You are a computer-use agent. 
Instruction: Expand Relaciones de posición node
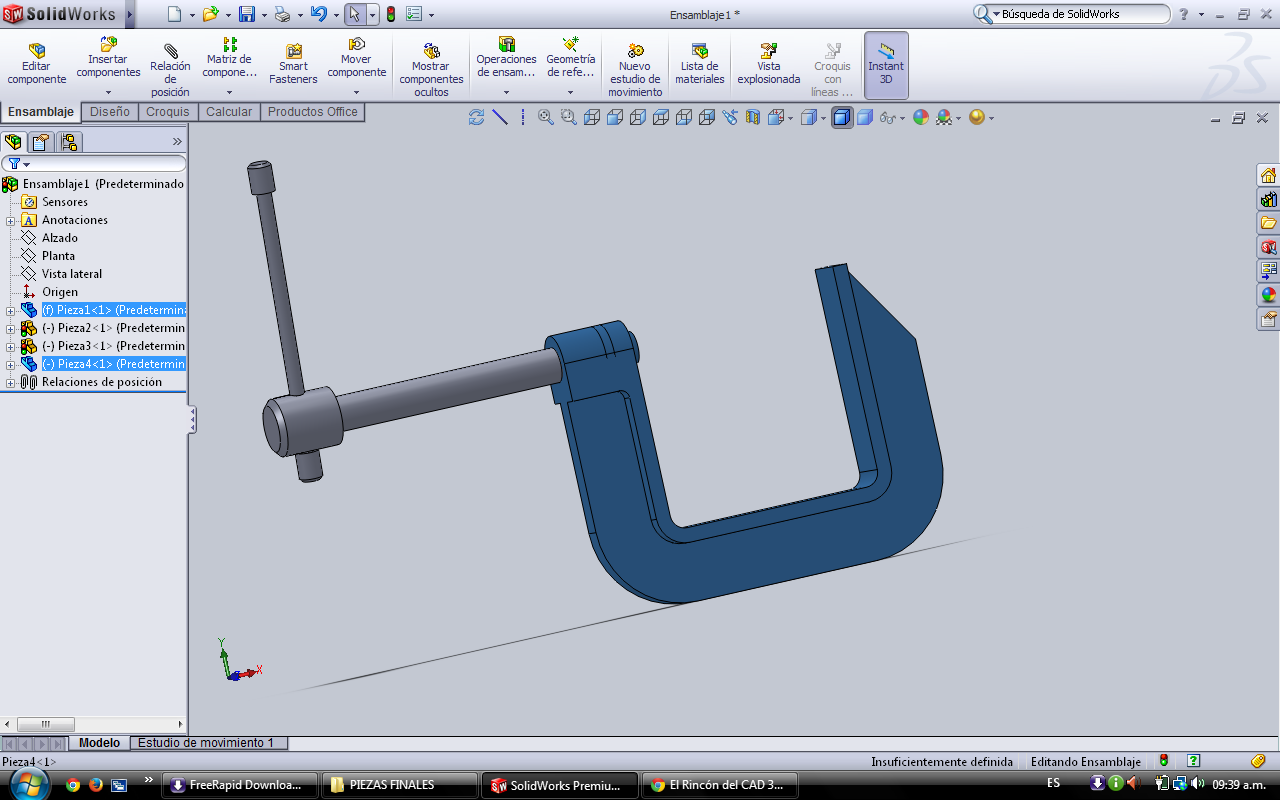(10, 382)
